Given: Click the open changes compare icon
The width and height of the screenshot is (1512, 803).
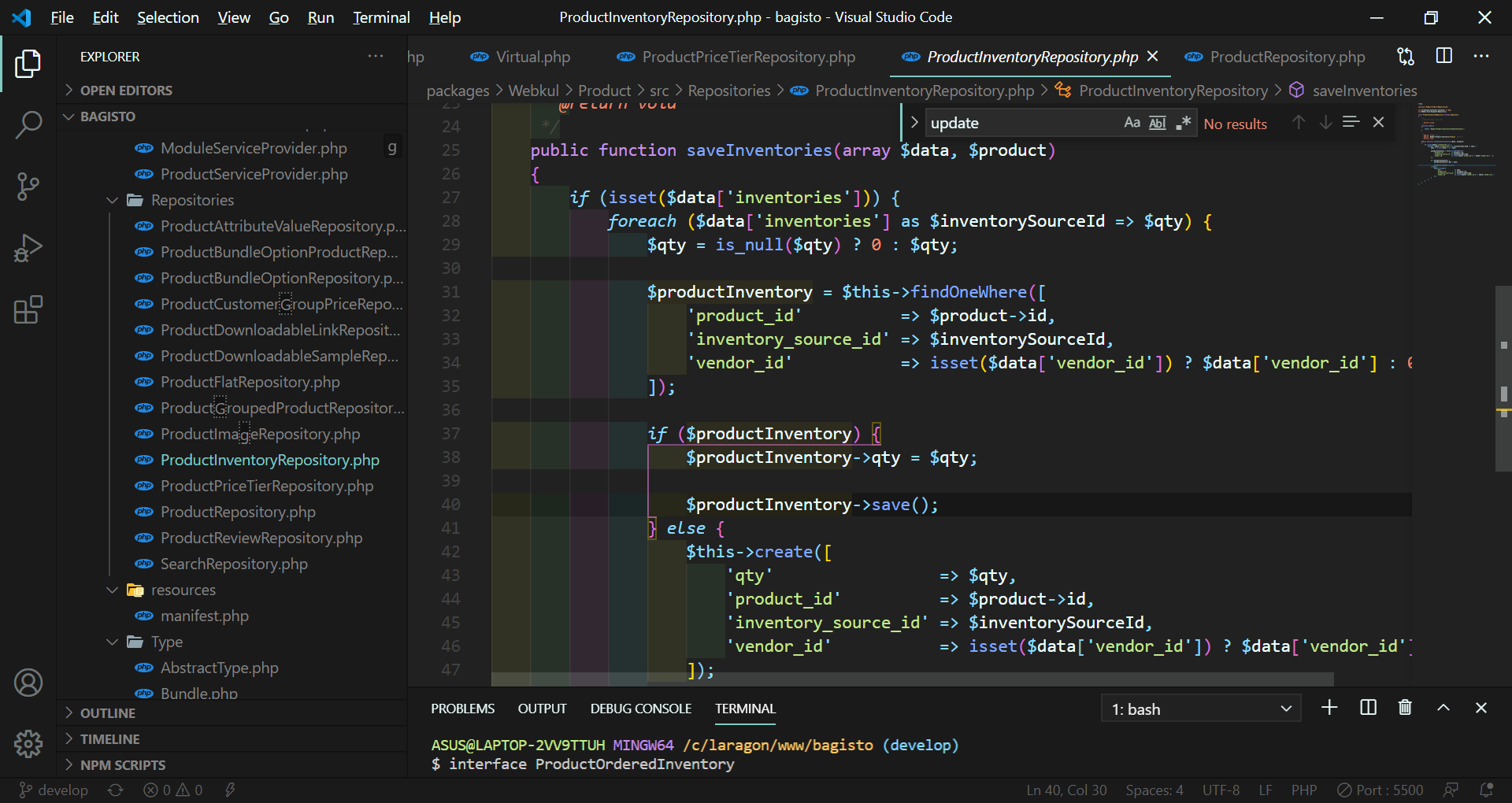Looking at the screenshot, I should coord(1406,57).
